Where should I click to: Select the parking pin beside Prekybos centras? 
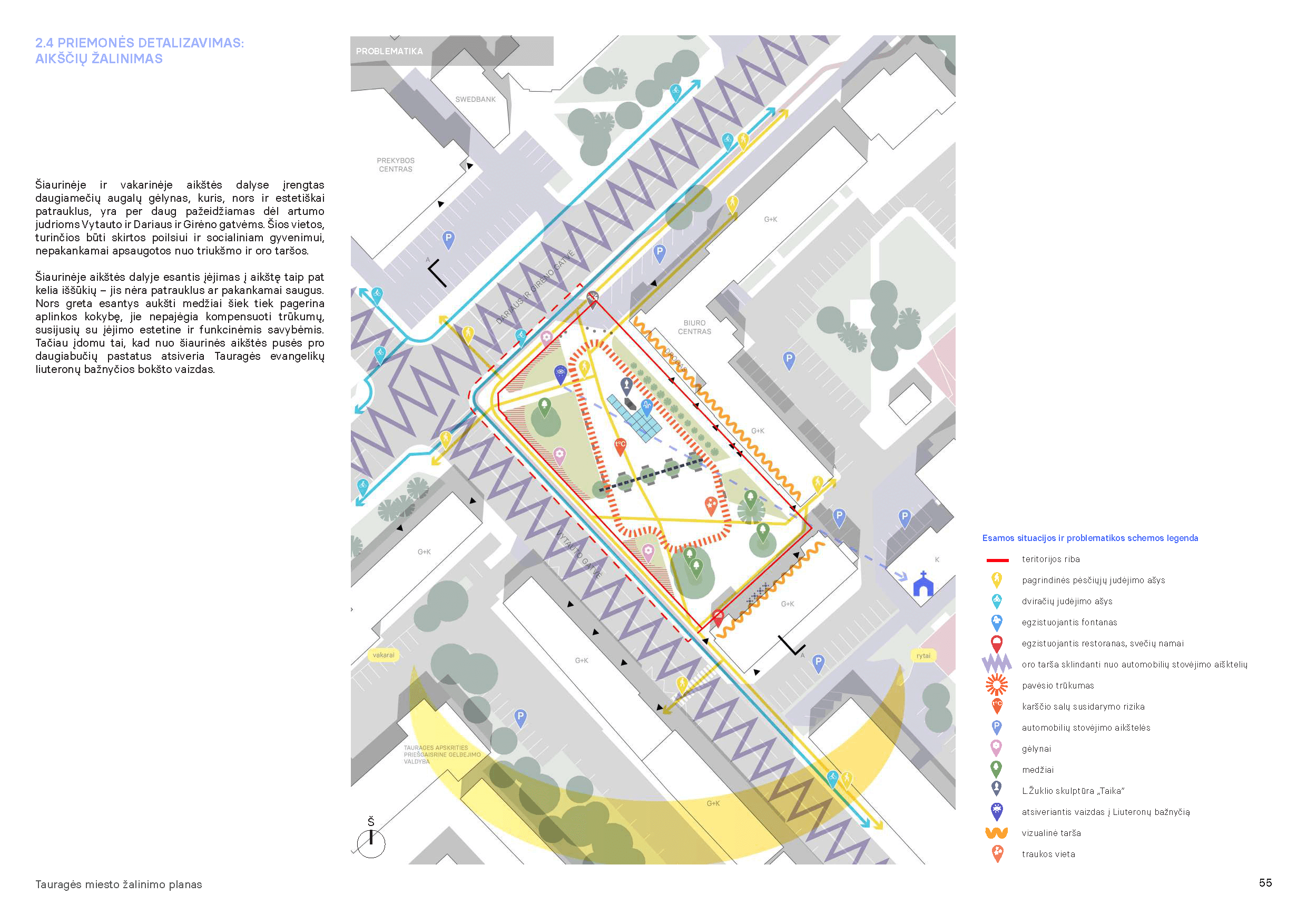448,240
